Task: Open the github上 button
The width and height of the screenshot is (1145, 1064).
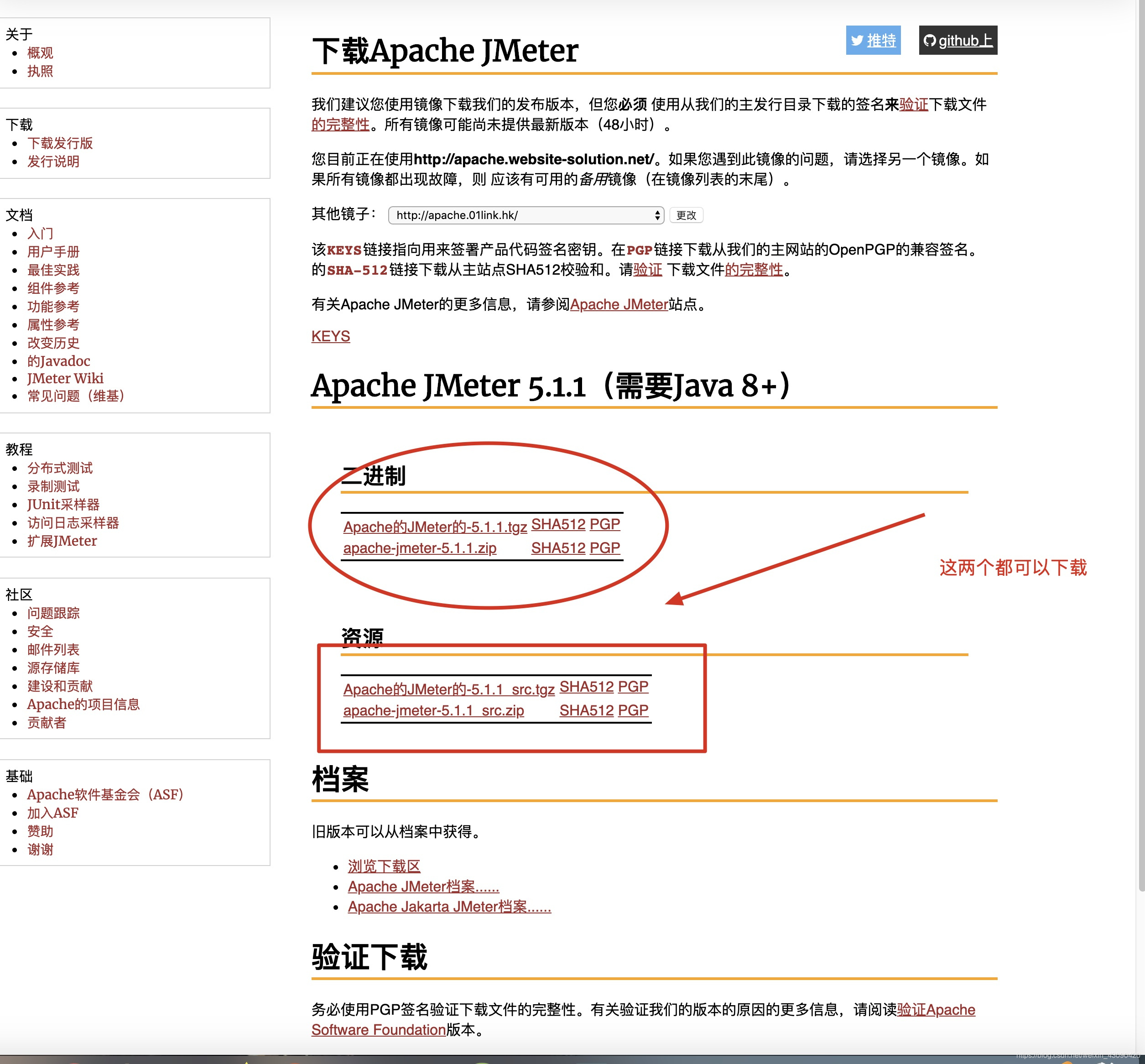Action: (x=958, y=40)
